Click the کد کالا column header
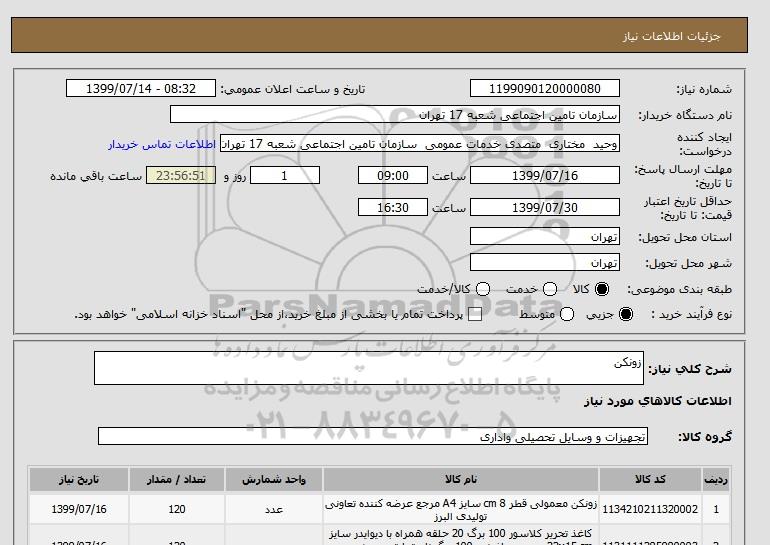This screenshot has height=545, width=770. pos(650,480)
